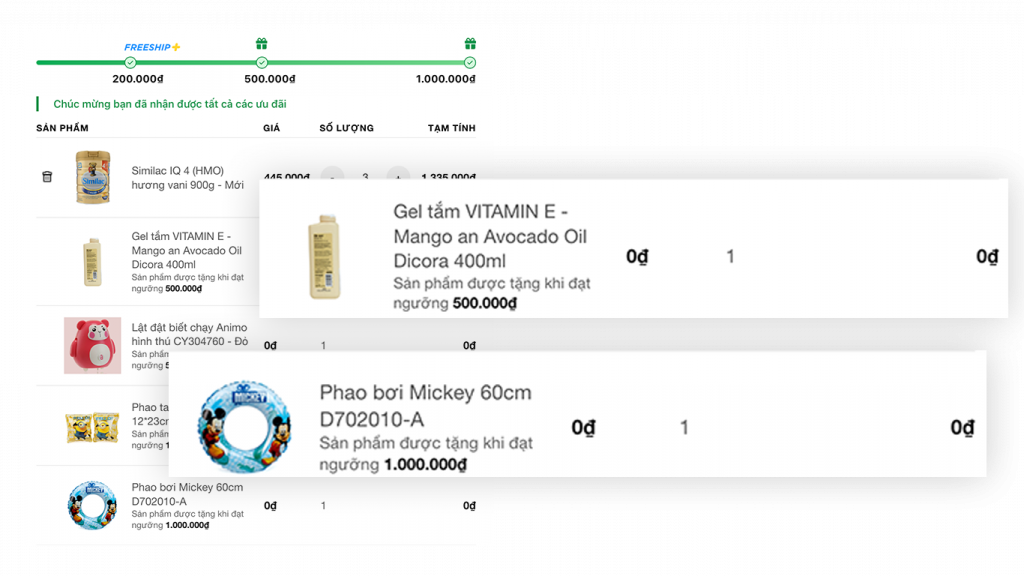Image resolution: width=1024 pixels, height=576 pixels.
Task: Open Lật đật biết chạy Animo product link
Action: pos(189,334)
